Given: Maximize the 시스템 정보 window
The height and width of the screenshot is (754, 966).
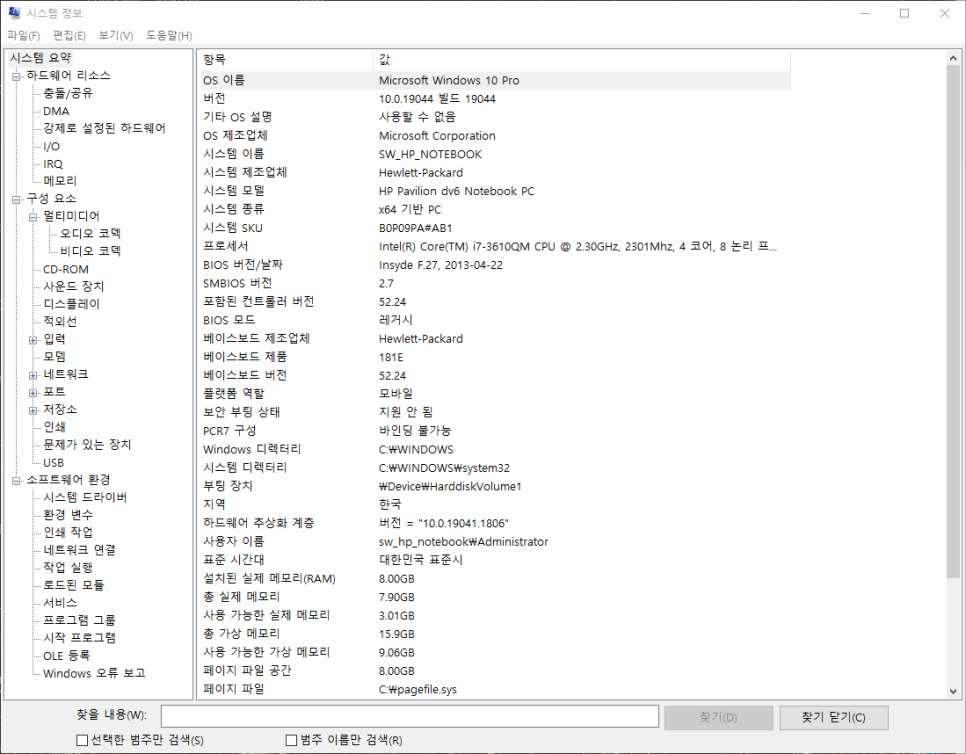Looking at the screenshot, I should 904,13.
